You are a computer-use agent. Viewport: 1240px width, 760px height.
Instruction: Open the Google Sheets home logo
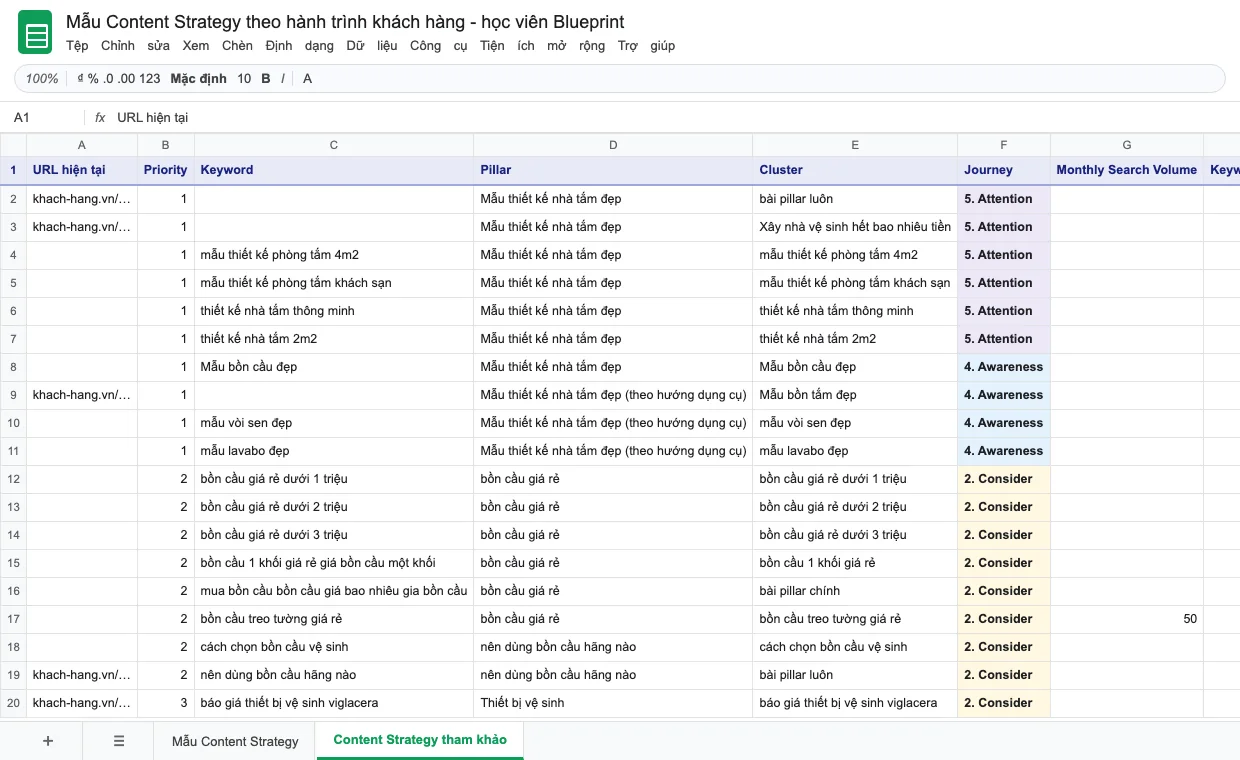point(35,33)
